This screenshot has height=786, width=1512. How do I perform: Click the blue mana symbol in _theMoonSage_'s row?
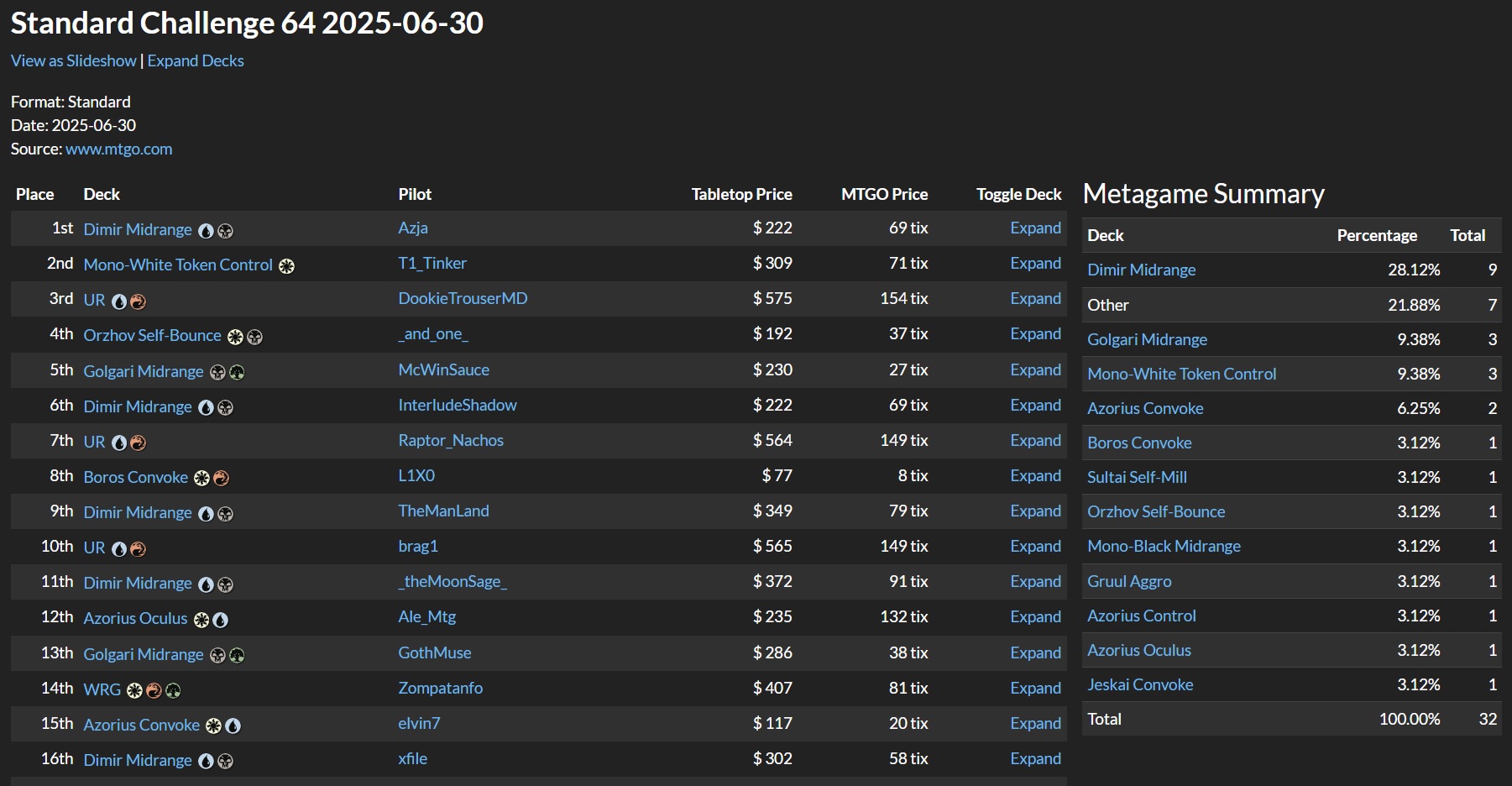click(206, 584)
